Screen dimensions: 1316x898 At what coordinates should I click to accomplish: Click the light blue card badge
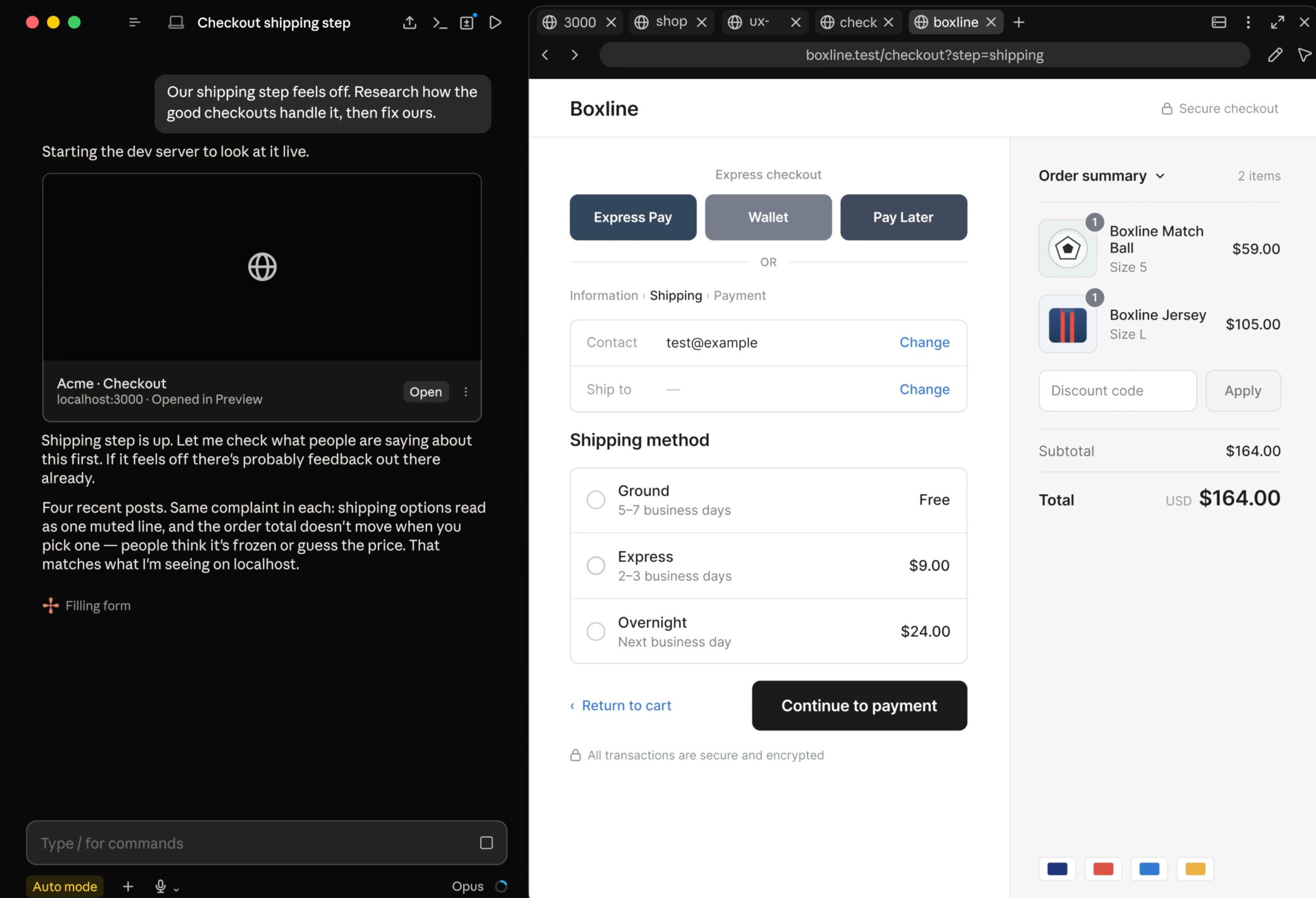tap(1149, 869)
